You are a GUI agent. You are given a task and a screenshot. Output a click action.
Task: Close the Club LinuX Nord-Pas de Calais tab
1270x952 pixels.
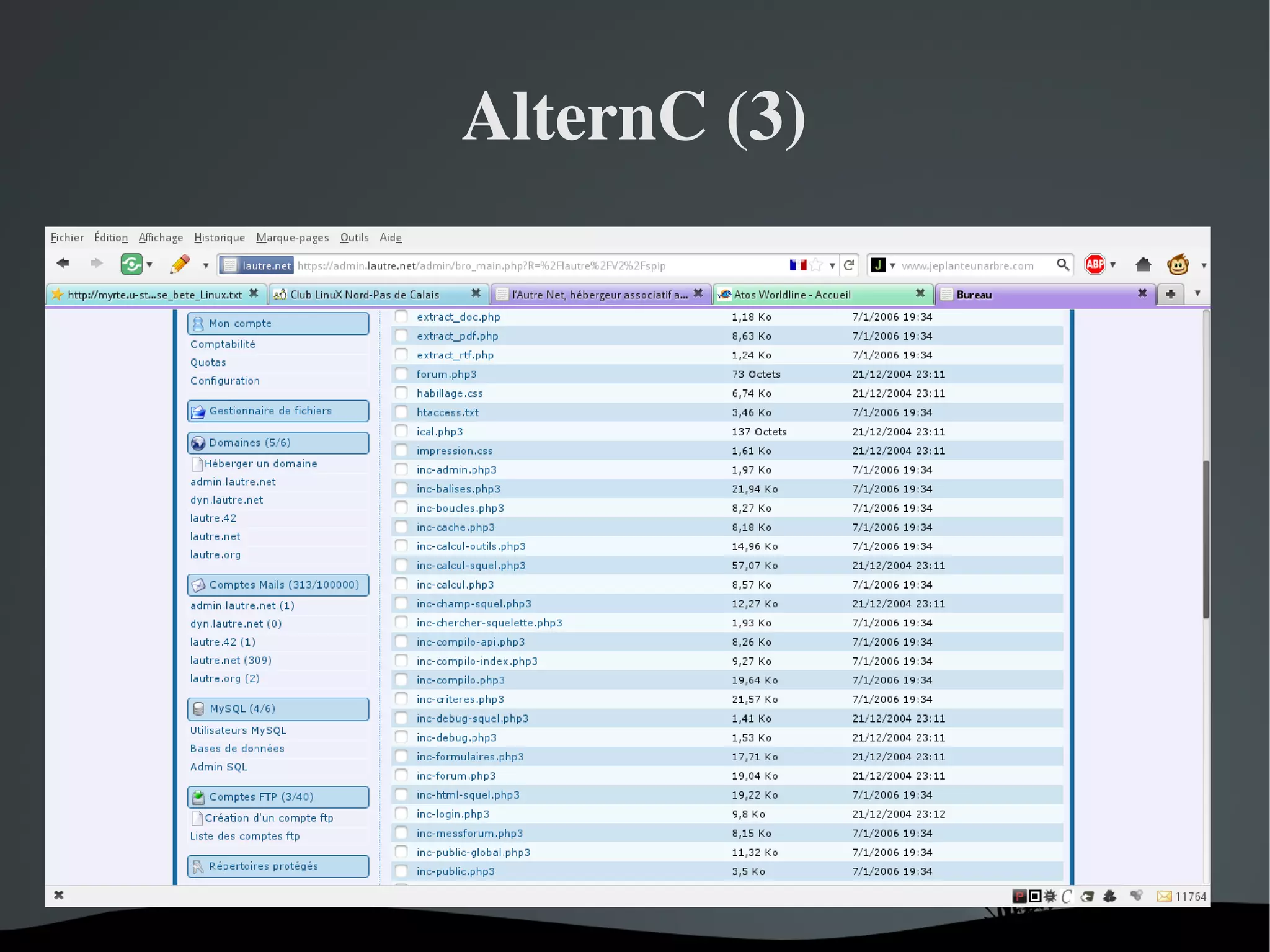pyautogui.click(x=476, y=293)
